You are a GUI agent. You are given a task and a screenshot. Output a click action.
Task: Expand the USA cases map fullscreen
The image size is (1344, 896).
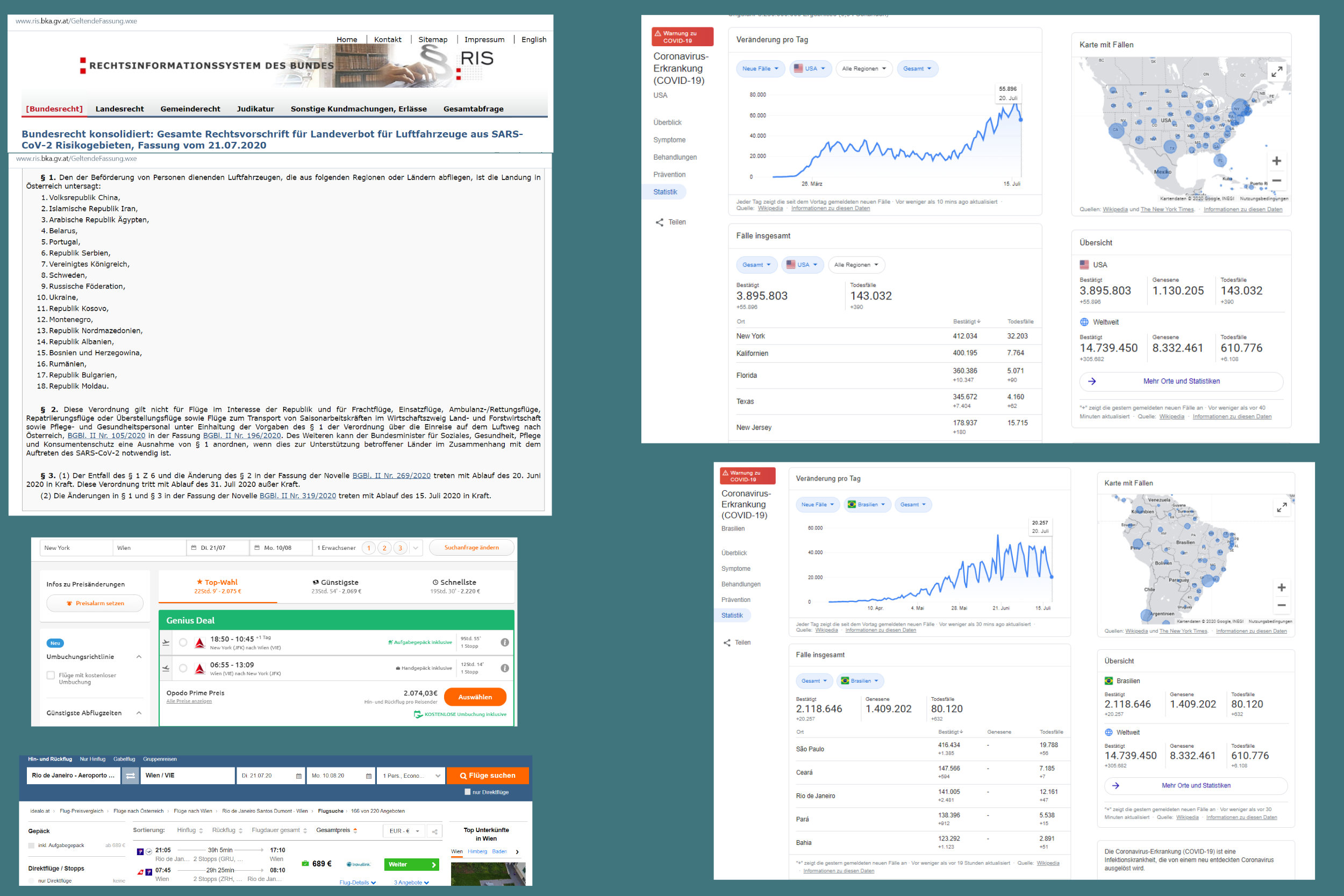tap(1277, 71)
